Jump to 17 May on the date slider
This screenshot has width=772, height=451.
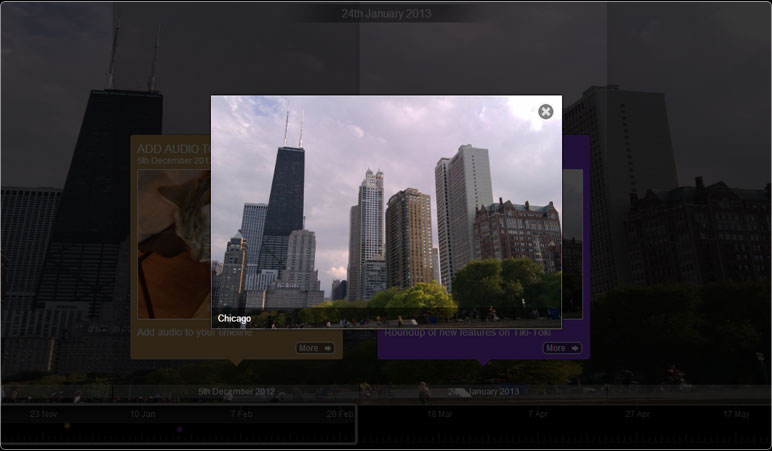coord(736,413)
